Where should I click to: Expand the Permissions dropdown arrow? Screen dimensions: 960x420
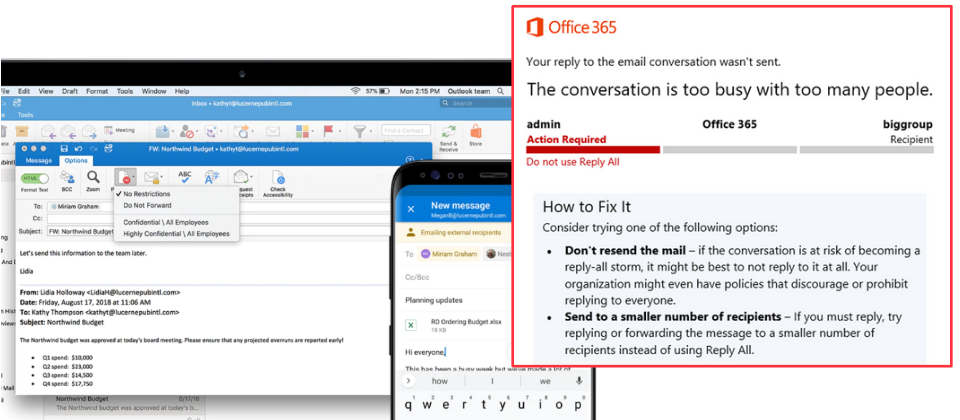point(132,178)
